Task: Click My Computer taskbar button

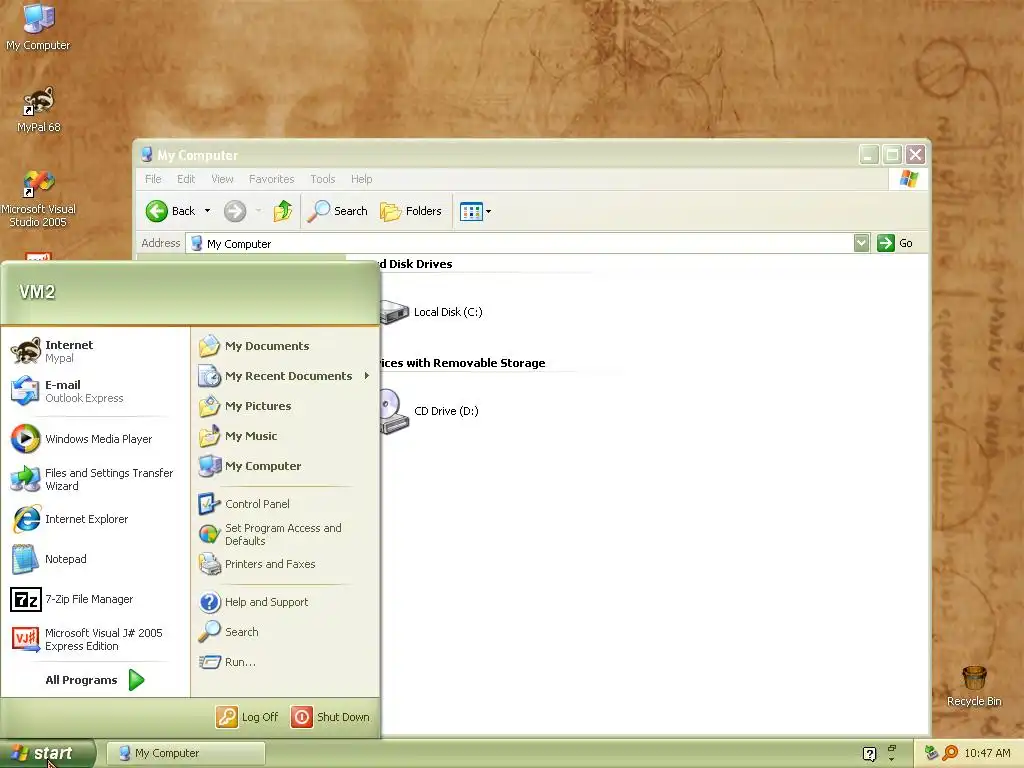Action: 185,753
